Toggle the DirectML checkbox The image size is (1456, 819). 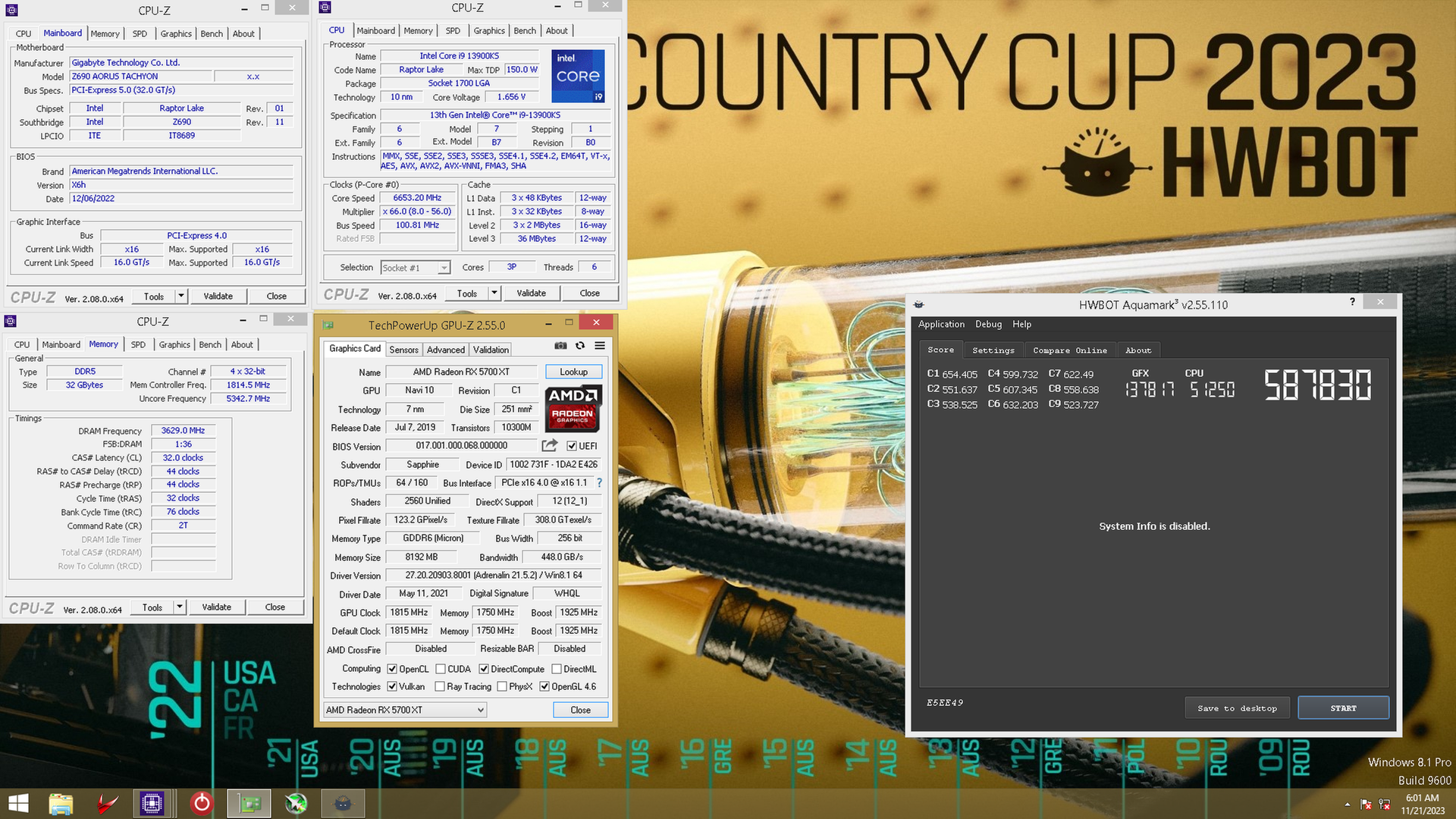557,669
